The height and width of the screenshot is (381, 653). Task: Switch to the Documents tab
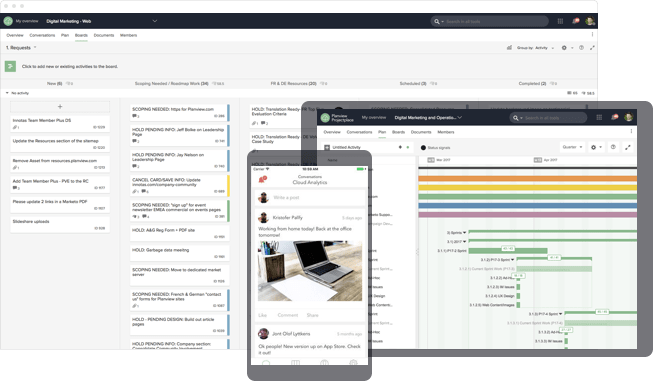coord(104,35)
